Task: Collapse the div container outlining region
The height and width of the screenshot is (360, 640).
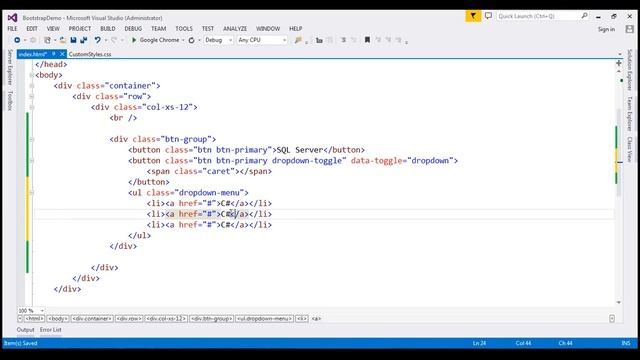Action: click(31, 86)
